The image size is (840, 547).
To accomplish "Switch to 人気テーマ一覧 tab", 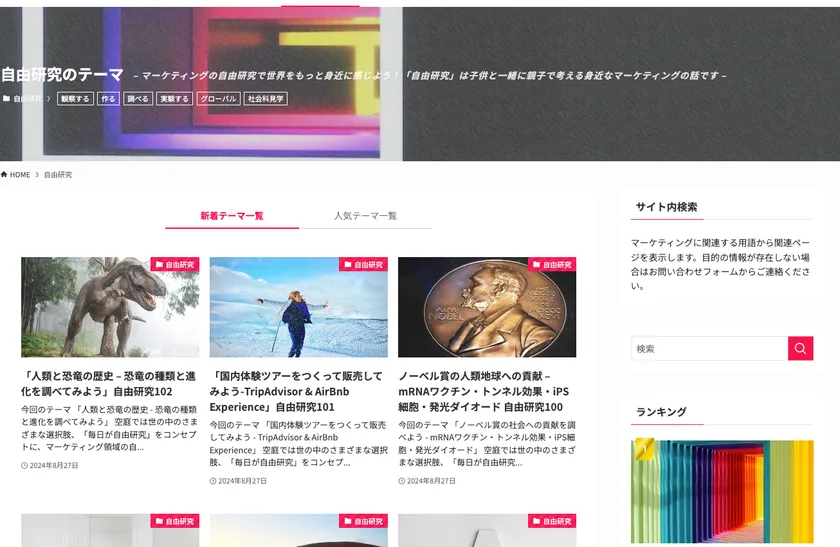I will point(365,216).
